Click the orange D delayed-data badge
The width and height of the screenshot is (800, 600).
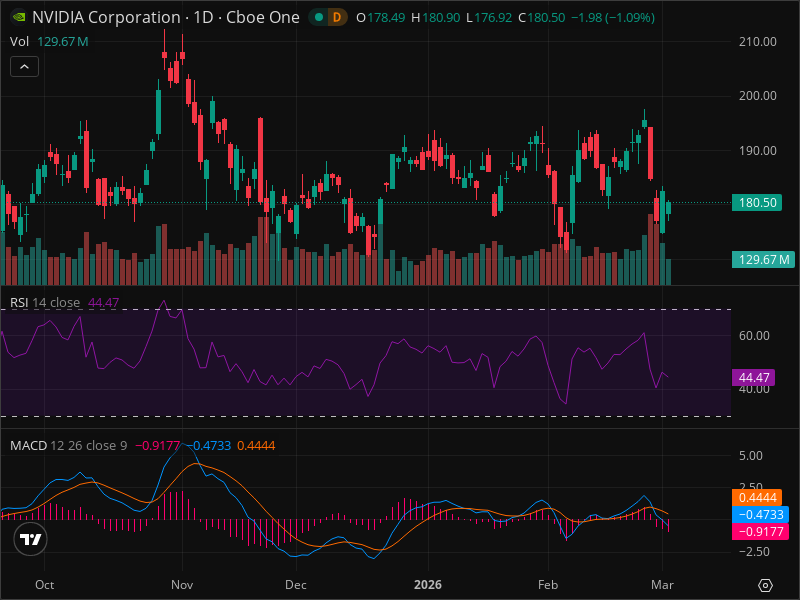337,17
